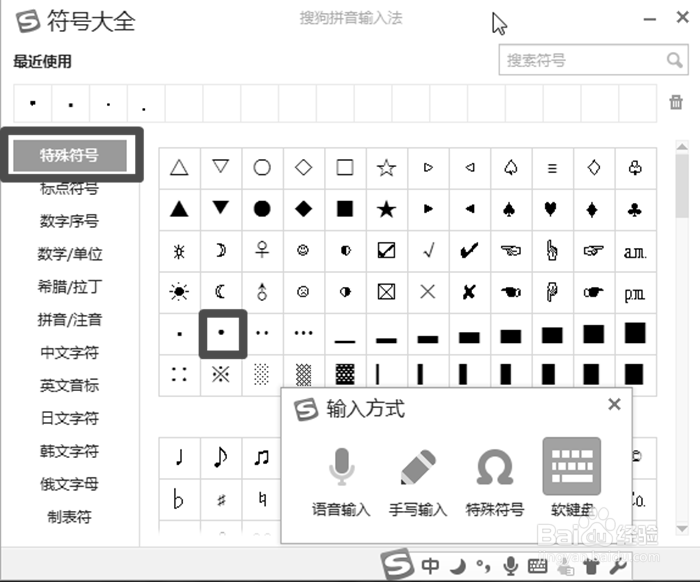This screenshot has width=700, height=582.
Task: Click the symbol grid scrollbar thumb
Action: click(682, 185)
